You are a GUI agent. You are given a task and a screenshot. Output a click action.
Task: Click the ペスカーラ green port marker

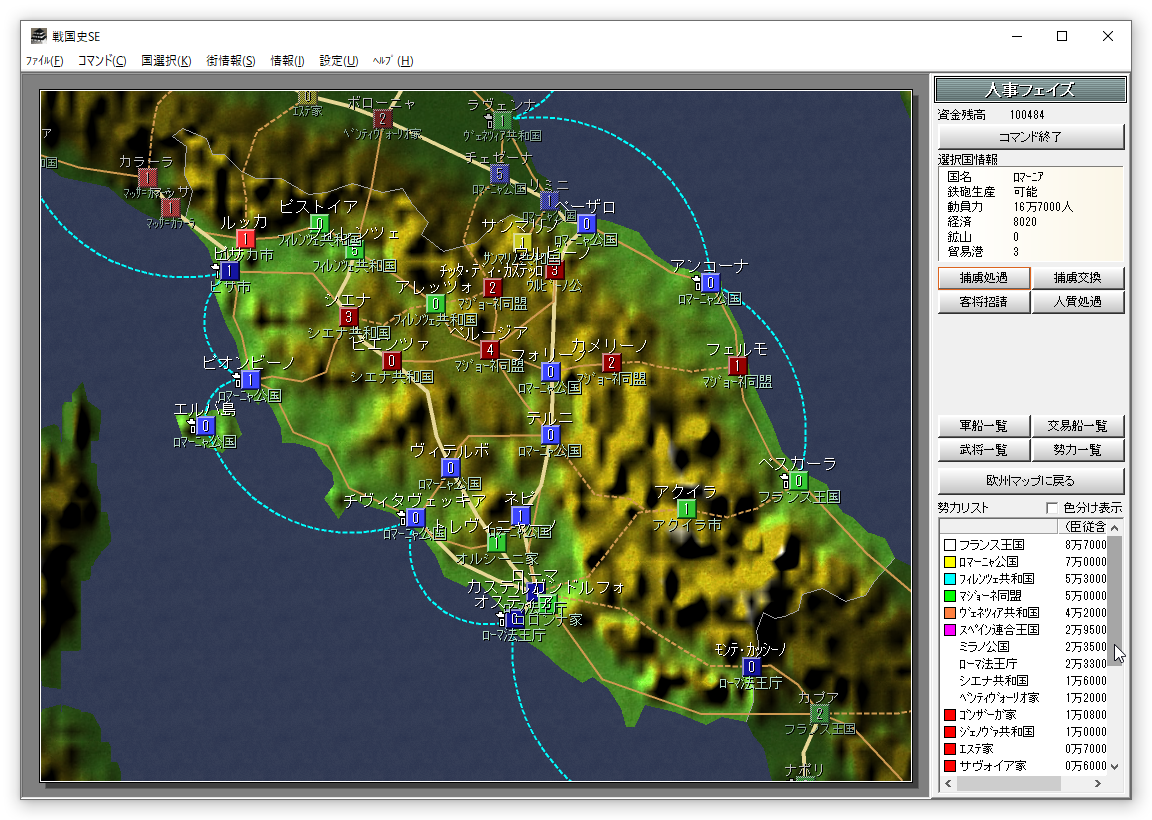798,481
